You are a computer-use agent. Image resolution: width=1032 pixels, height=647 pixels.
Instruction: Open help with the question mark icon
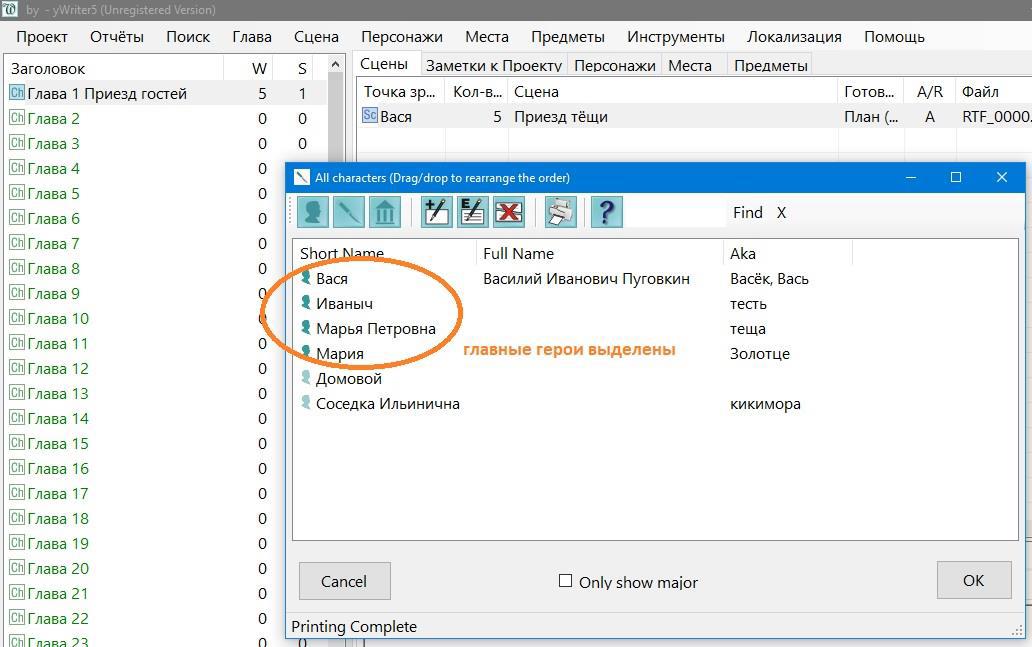coord(606,212)
